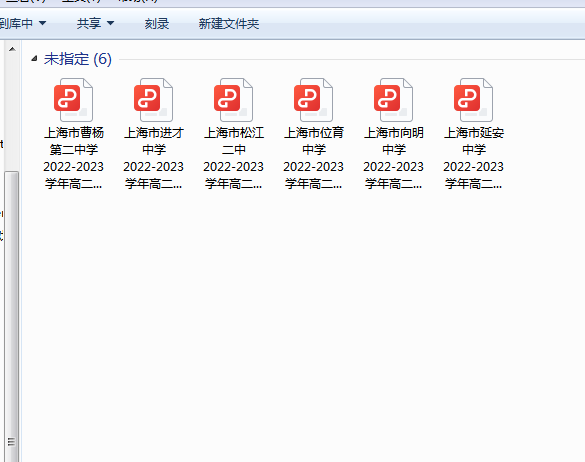Click empty area of the file list
This screenshot has height=462, width=585.
298,317
